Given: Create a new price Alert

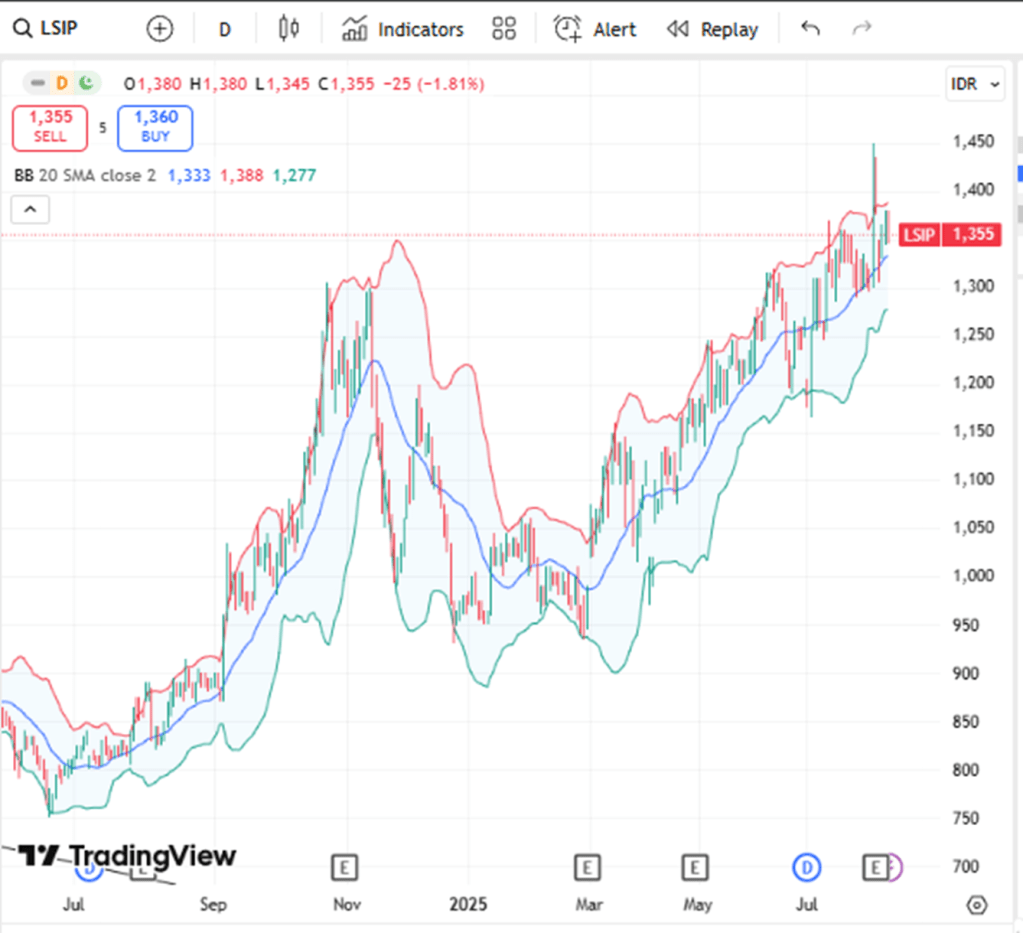Looking at the screenshot, I should 596,30.
